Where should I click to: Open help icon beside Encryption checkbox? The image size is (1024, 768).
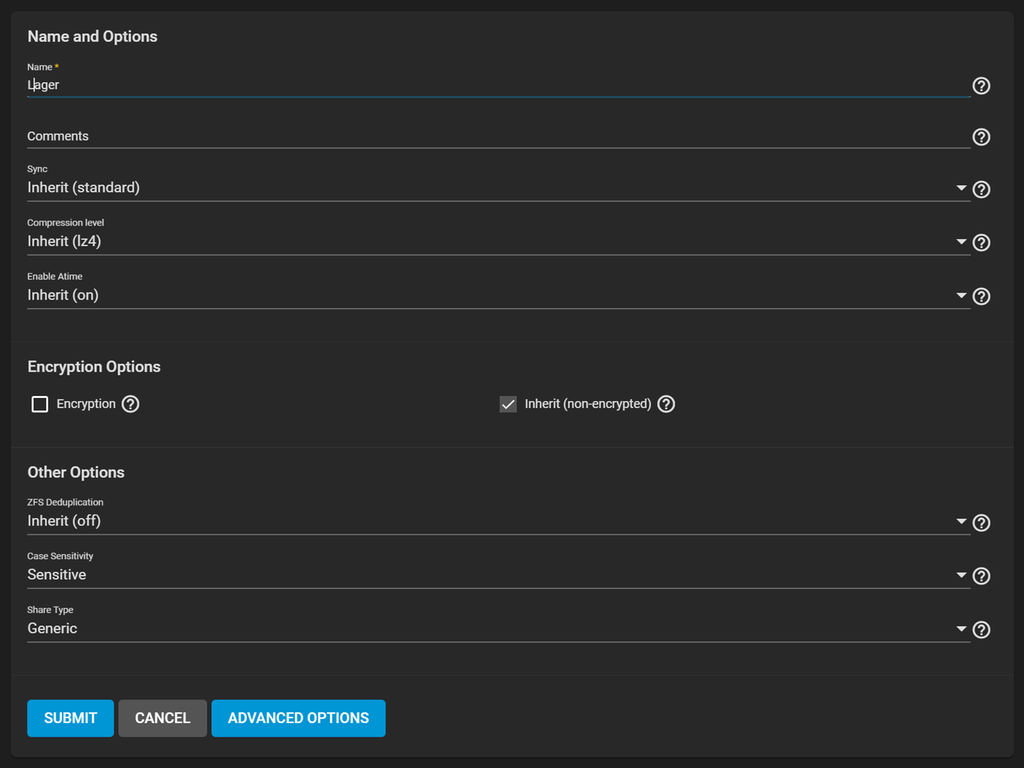[130, 404]
